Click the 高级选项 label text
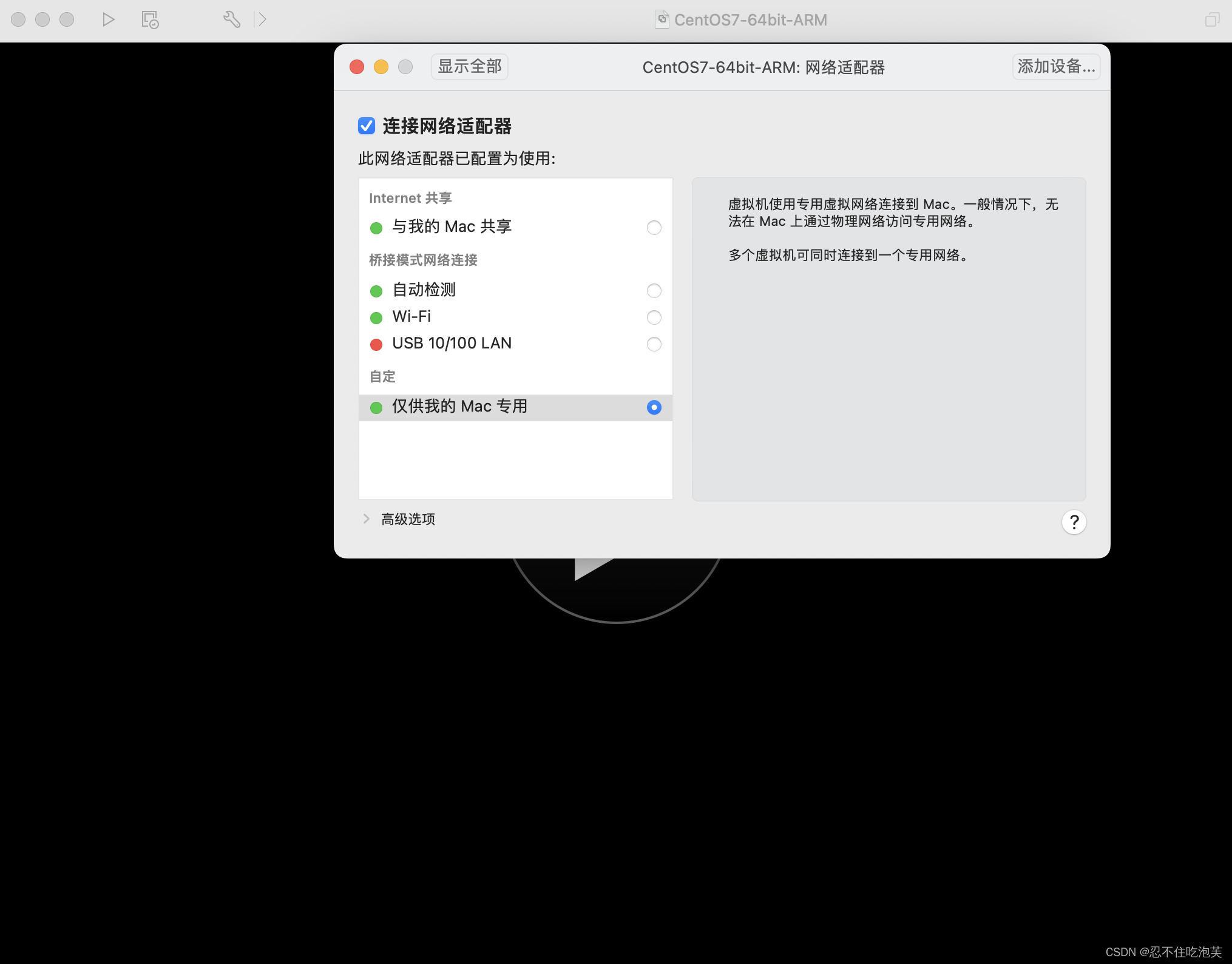 tap(408, 519)
